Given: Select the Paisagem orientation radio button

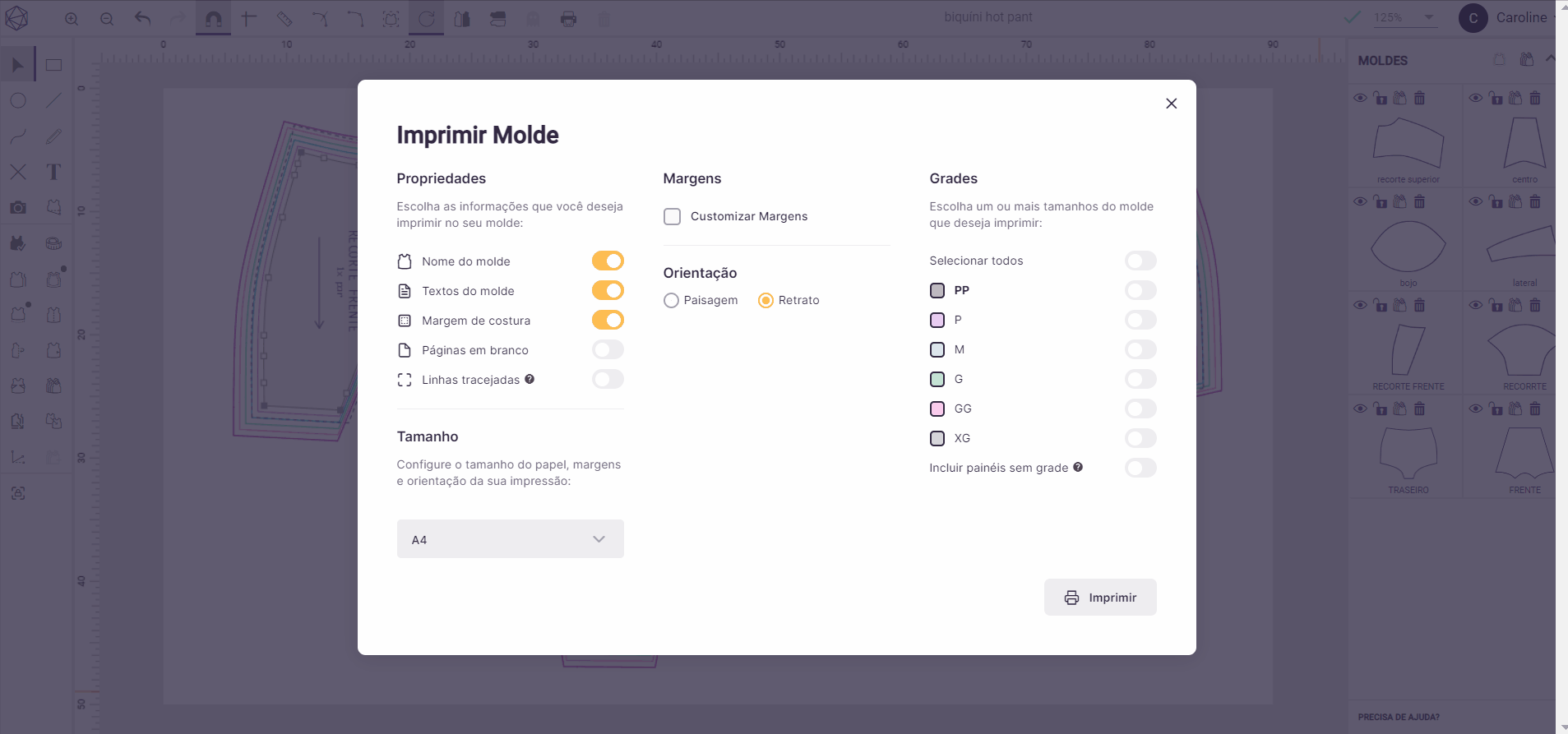Looking at the screenshot, I should [672, 300].
